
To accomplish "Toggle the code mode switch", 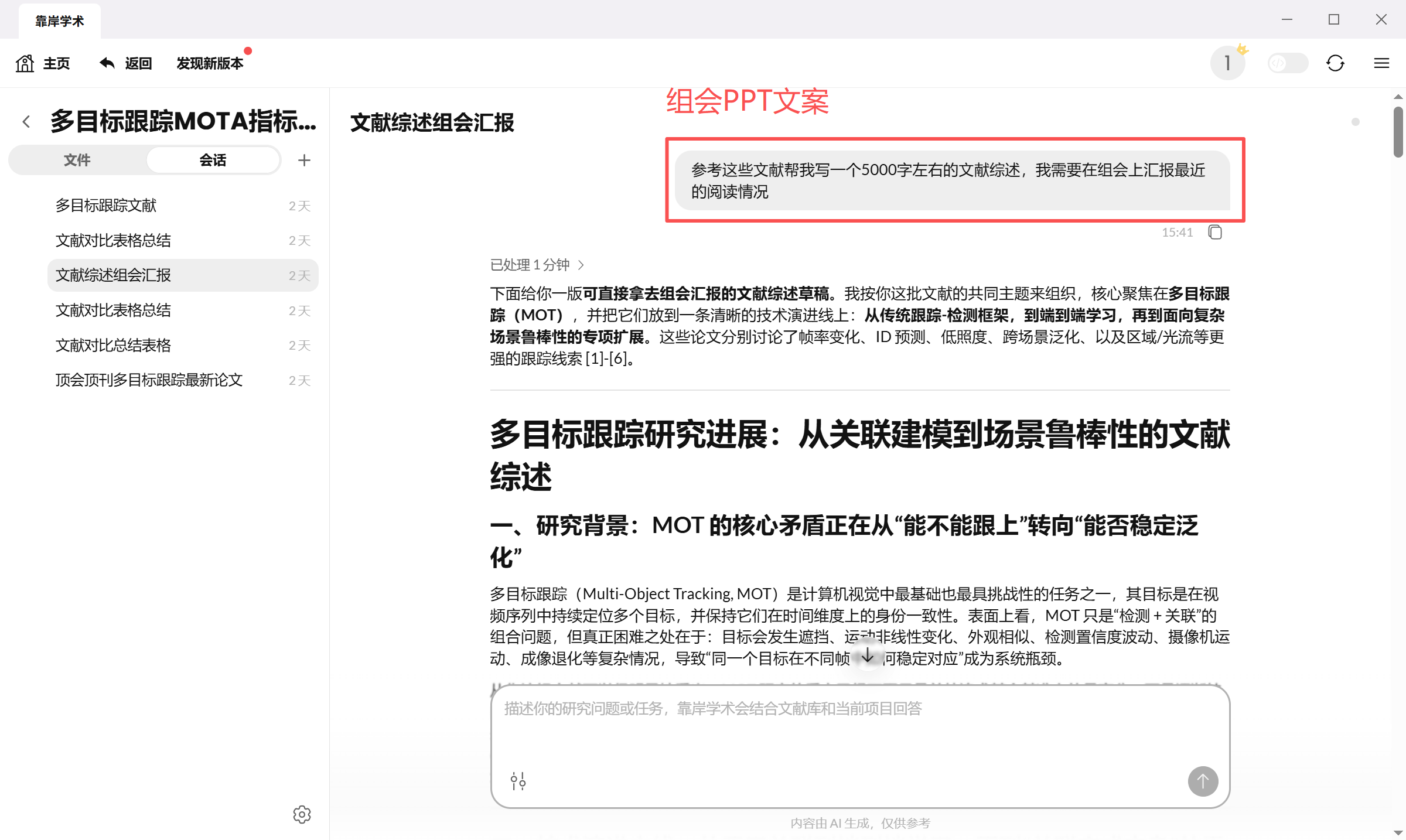I will coord(1288,63).
